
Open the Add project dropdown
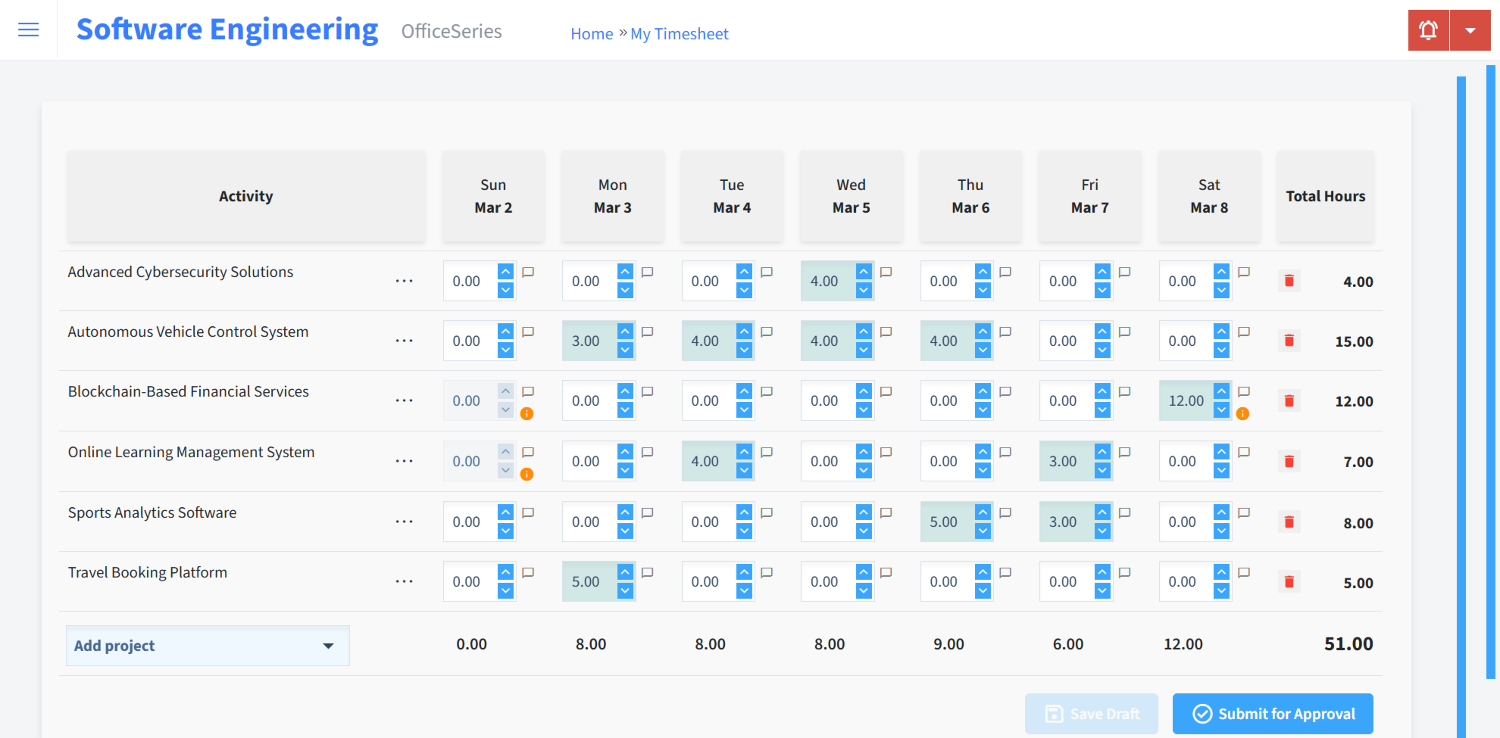207,645
